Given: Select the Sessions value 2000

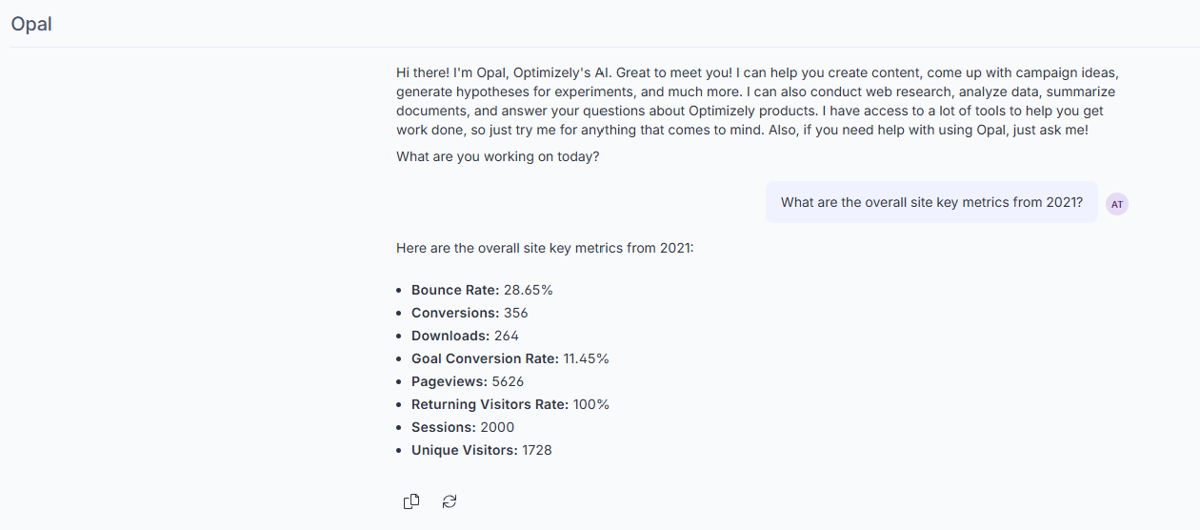Looking at the screenshot, I should tap(497, 427).
